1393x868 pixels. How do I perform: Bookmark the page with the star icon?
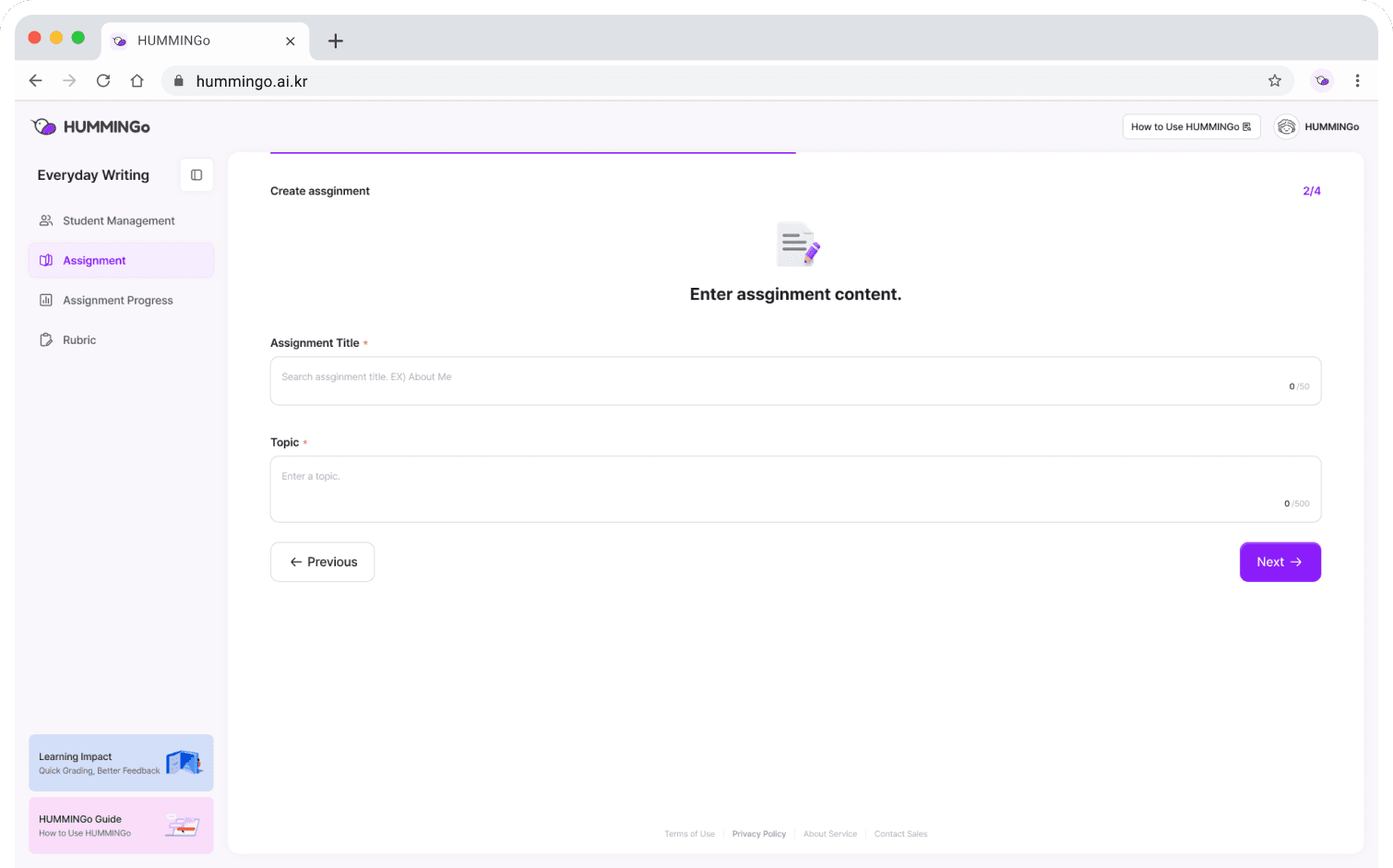click(x=1275, y=81)
